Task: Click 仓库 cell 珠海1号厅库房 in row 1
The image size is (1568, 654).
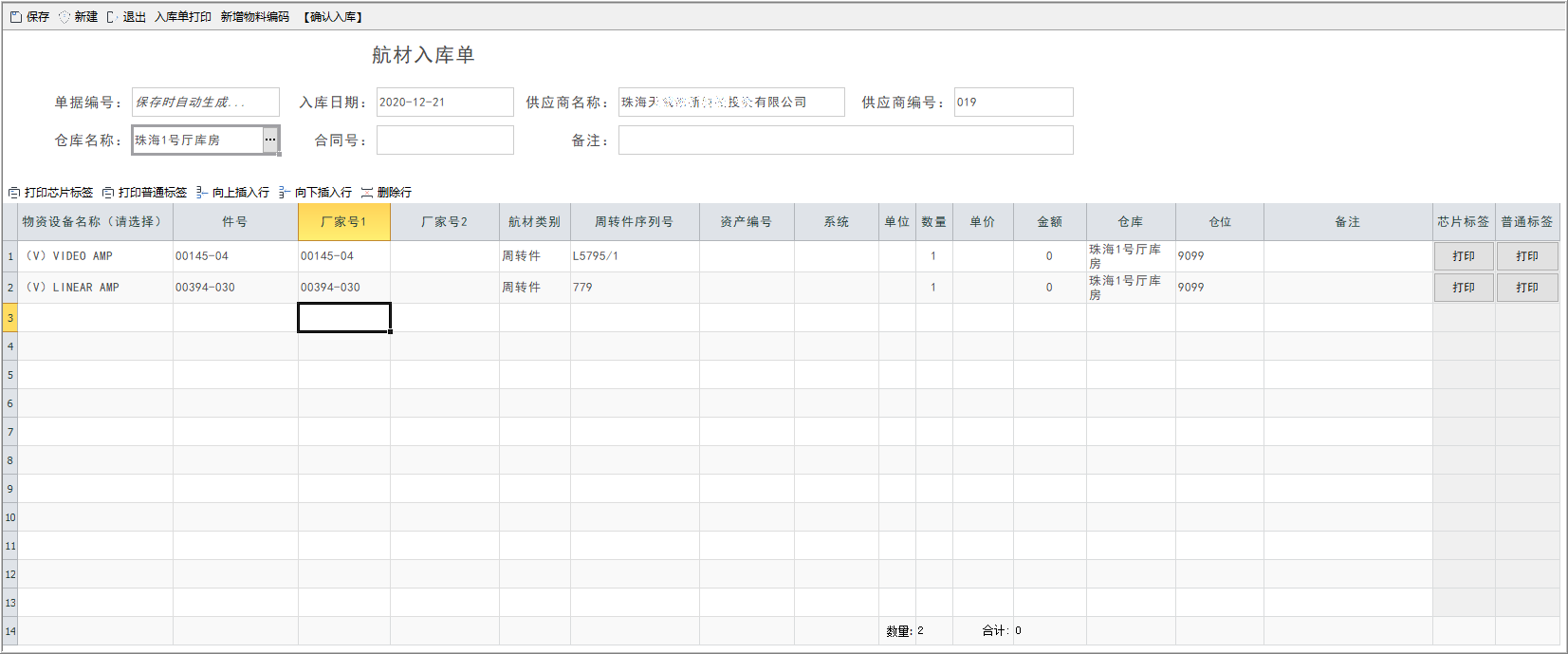Action: 1131,256
